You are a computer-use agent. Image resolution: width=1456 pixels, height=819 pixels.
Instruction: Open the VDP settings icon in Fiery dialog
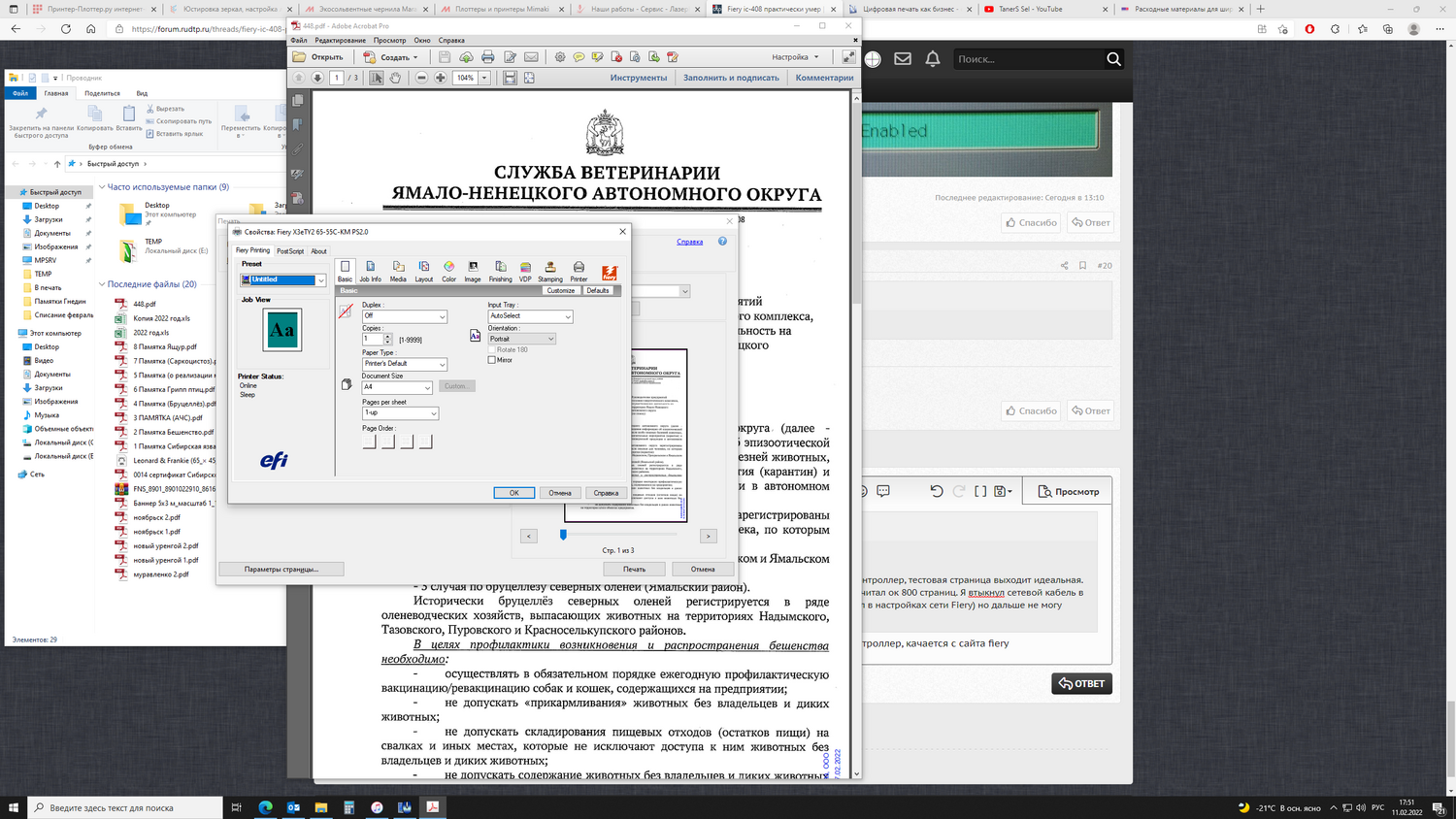525,271
